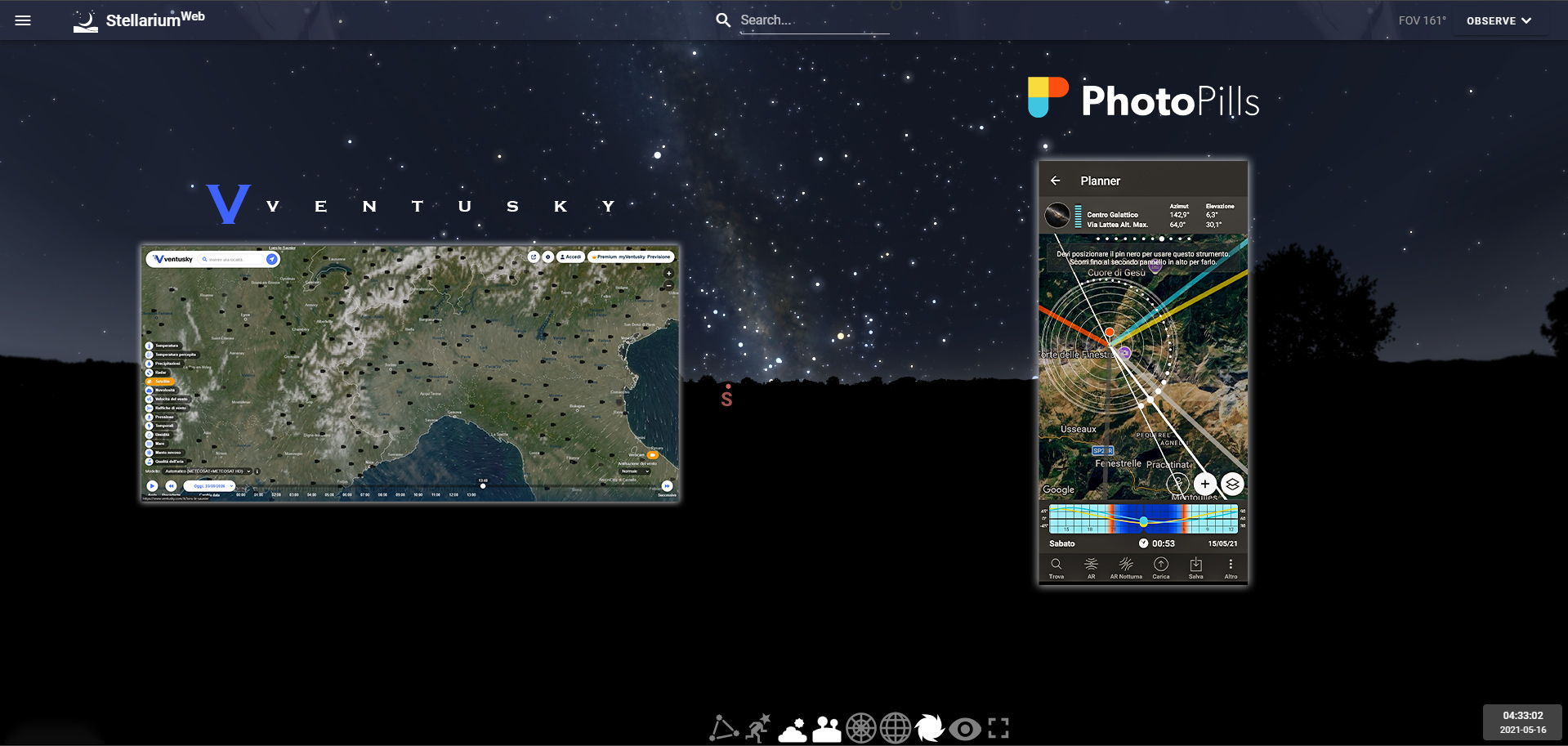Go back from the PhotoPills Planner

1056,181
